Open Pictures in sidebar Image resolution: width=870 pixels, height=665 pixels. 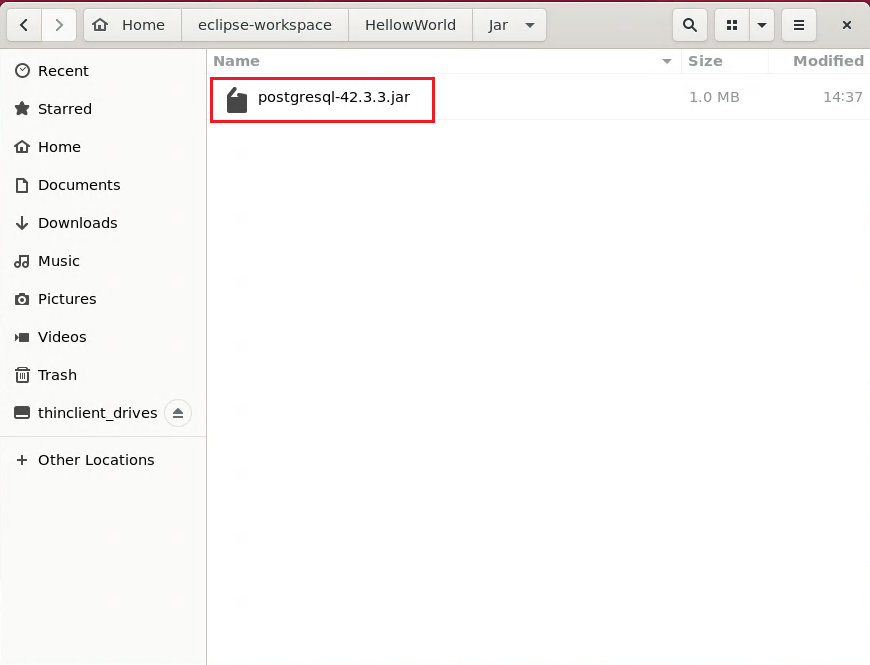[x=103, y=299]
